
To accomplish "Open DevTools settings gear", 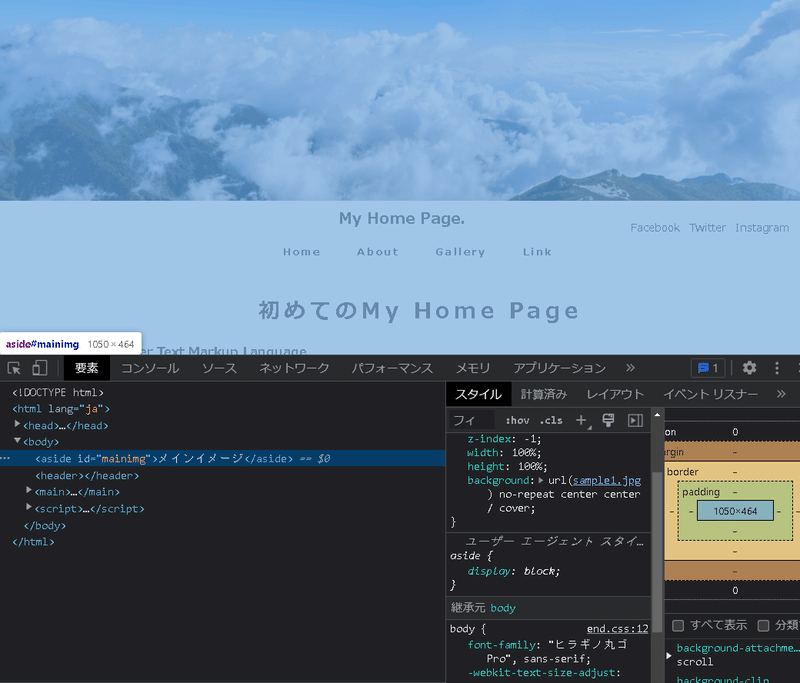I will 749,368.
